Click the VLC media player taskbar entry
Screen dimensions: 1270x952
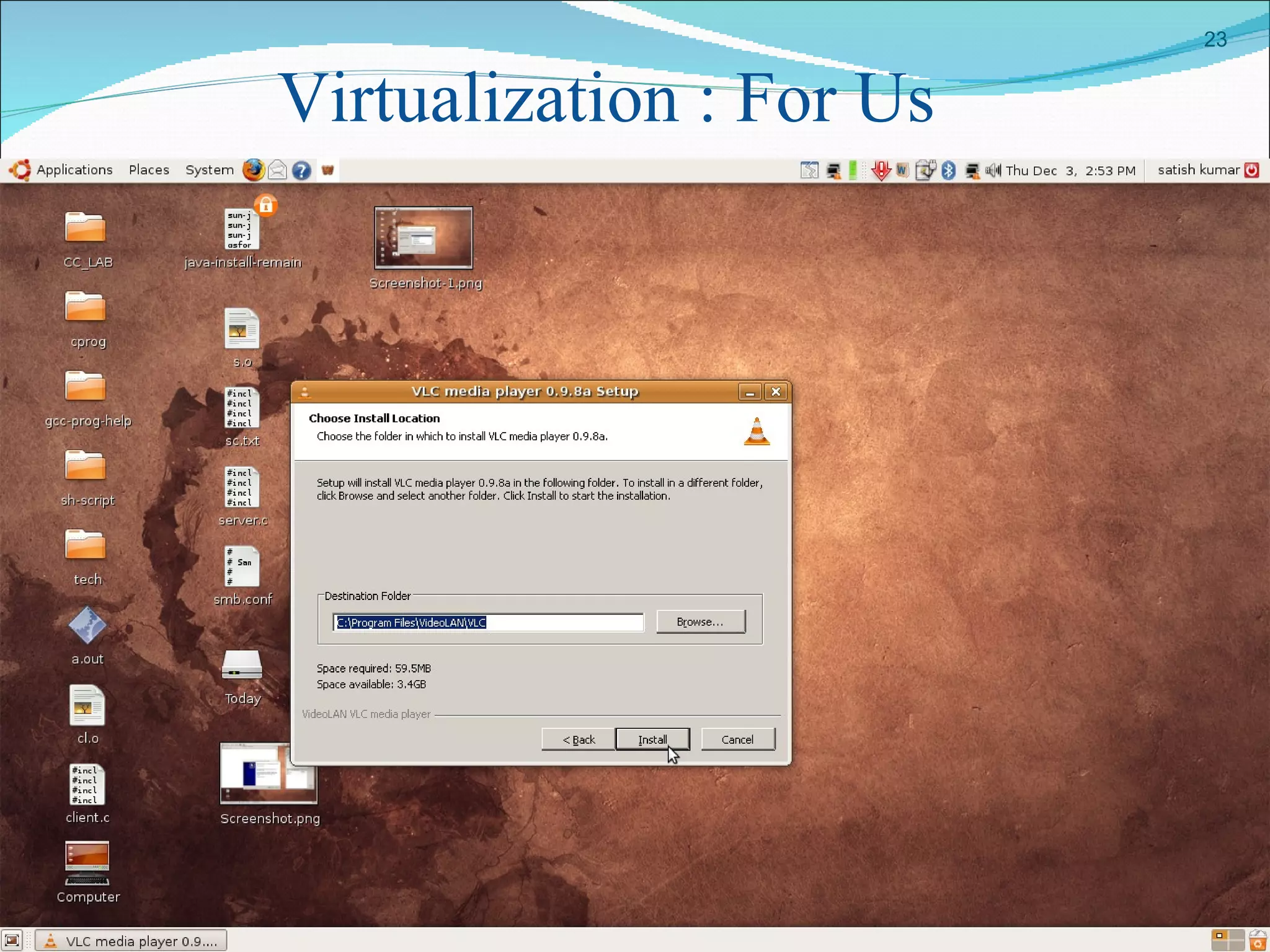click(x=131, y=941)
